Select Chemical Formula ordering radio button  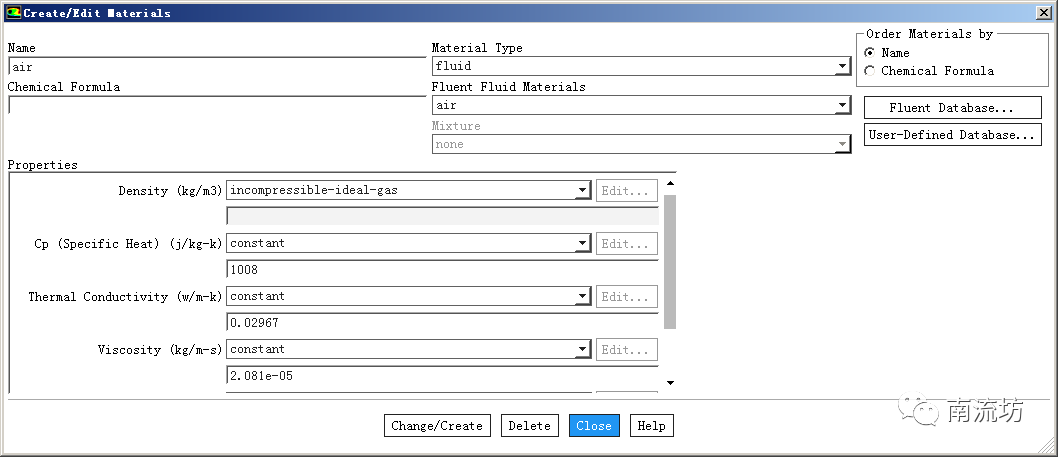pos(870,71)
